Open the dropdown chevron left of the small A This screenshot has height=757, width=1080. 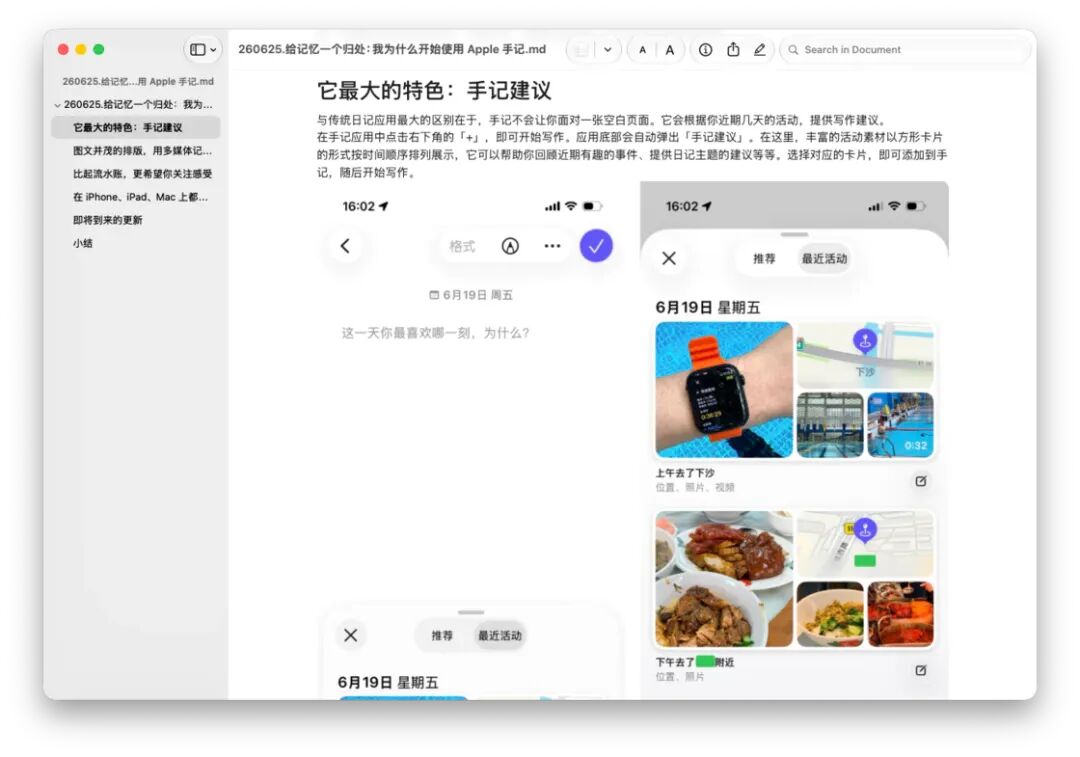pyautogui.click(x=608, y=50)
